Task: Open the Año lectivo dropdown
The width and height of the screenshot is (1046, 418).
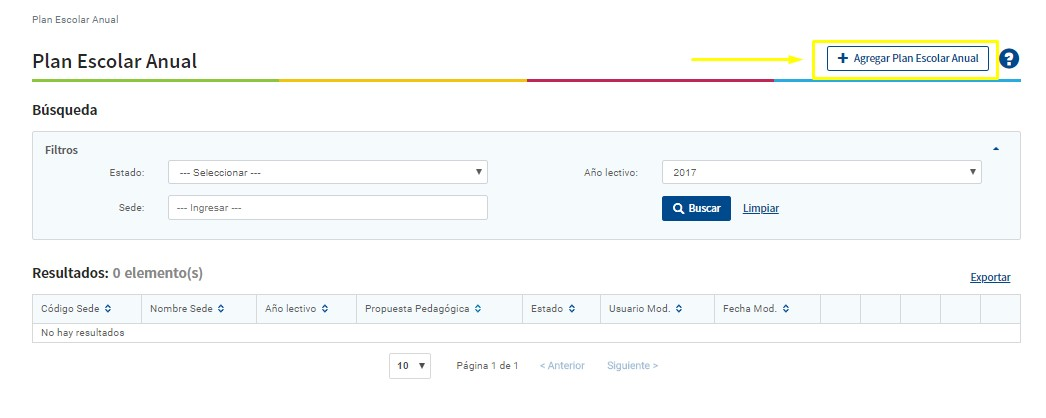Action: 821,173
